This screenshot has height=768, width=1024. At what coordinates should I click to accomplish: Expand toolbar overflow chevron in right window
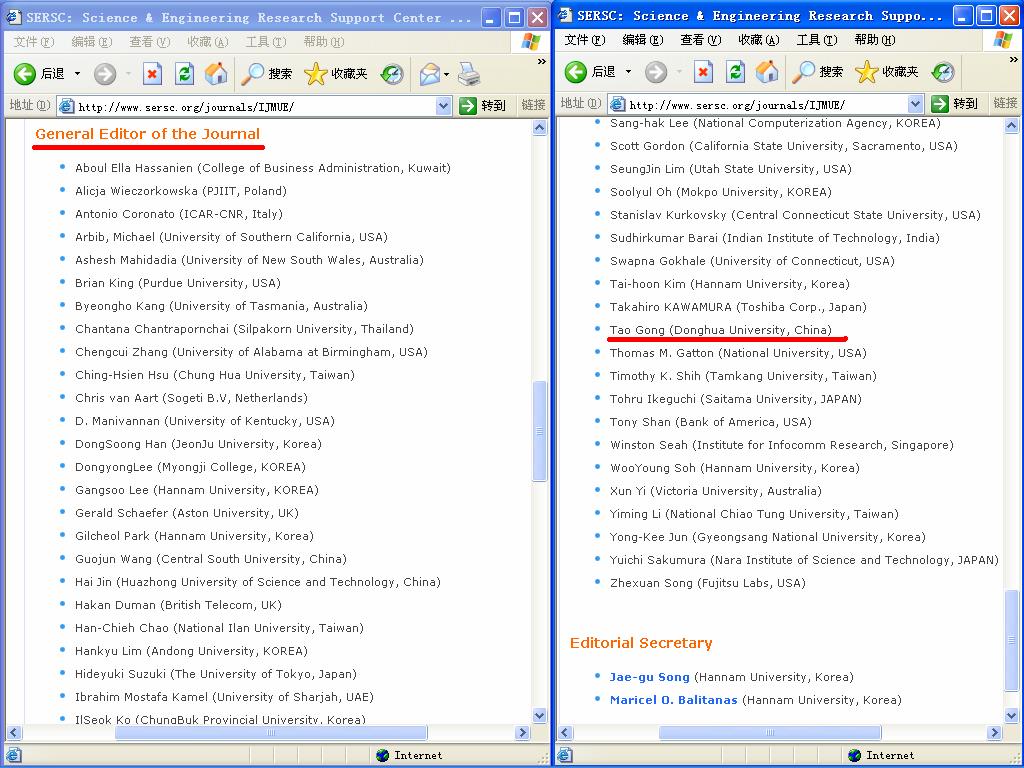1014,59
